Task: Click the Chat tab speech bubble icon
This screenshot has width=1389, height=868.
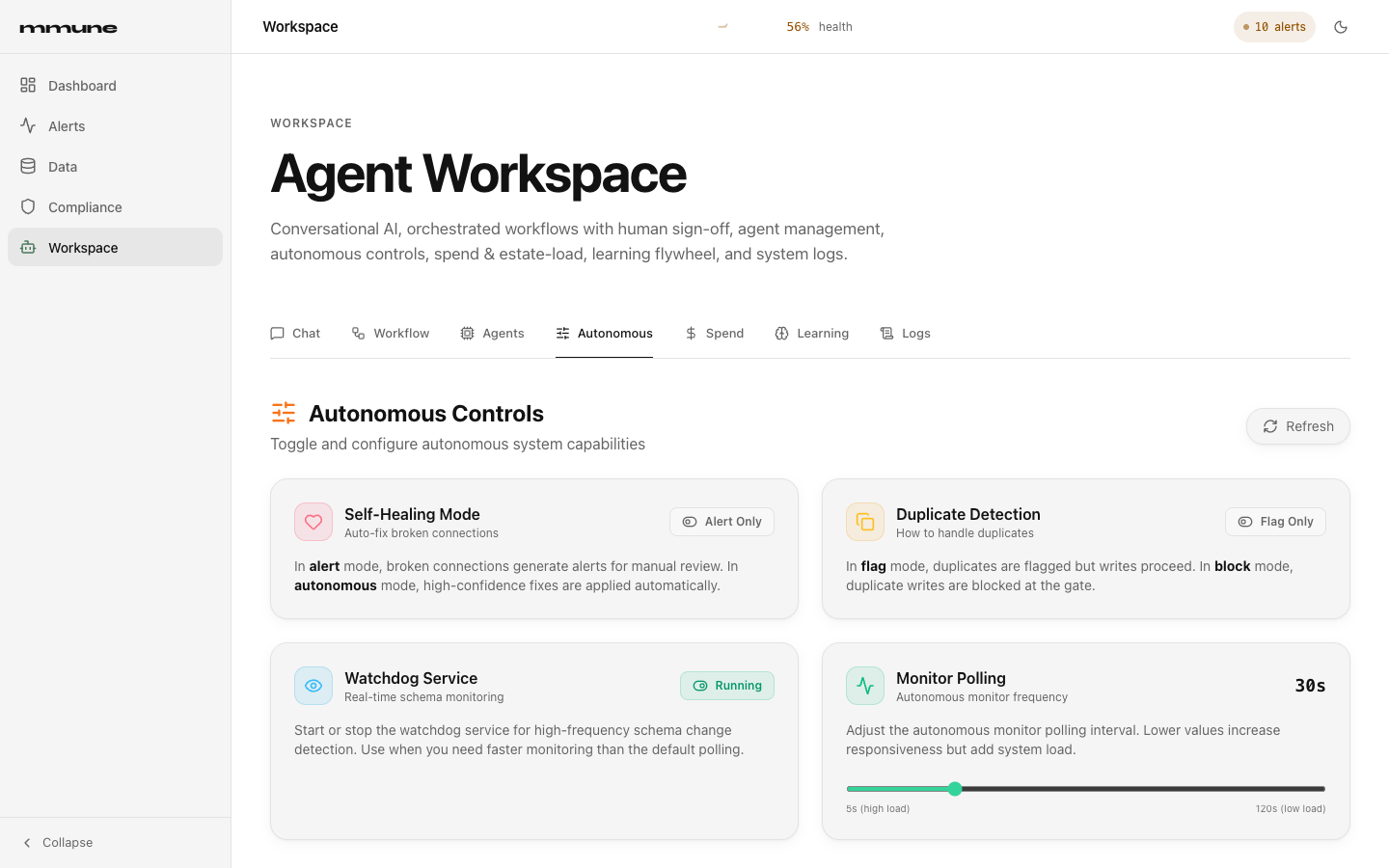Action: 277,334
